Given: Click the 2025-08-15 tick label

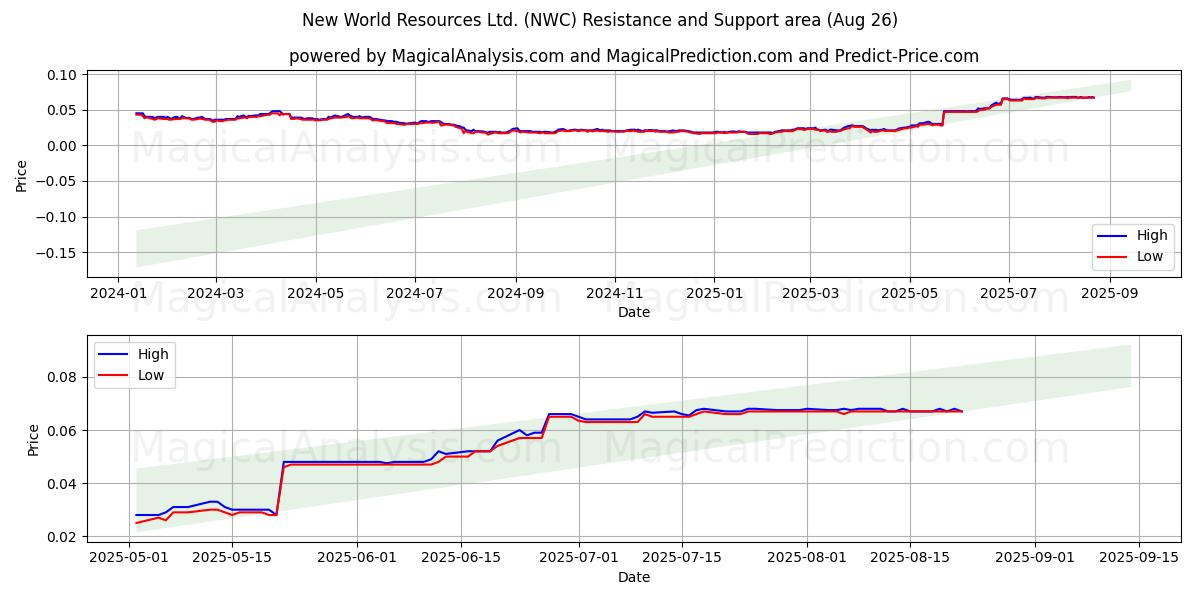Looking at the screenshot, I should click(x=910, y=558).
